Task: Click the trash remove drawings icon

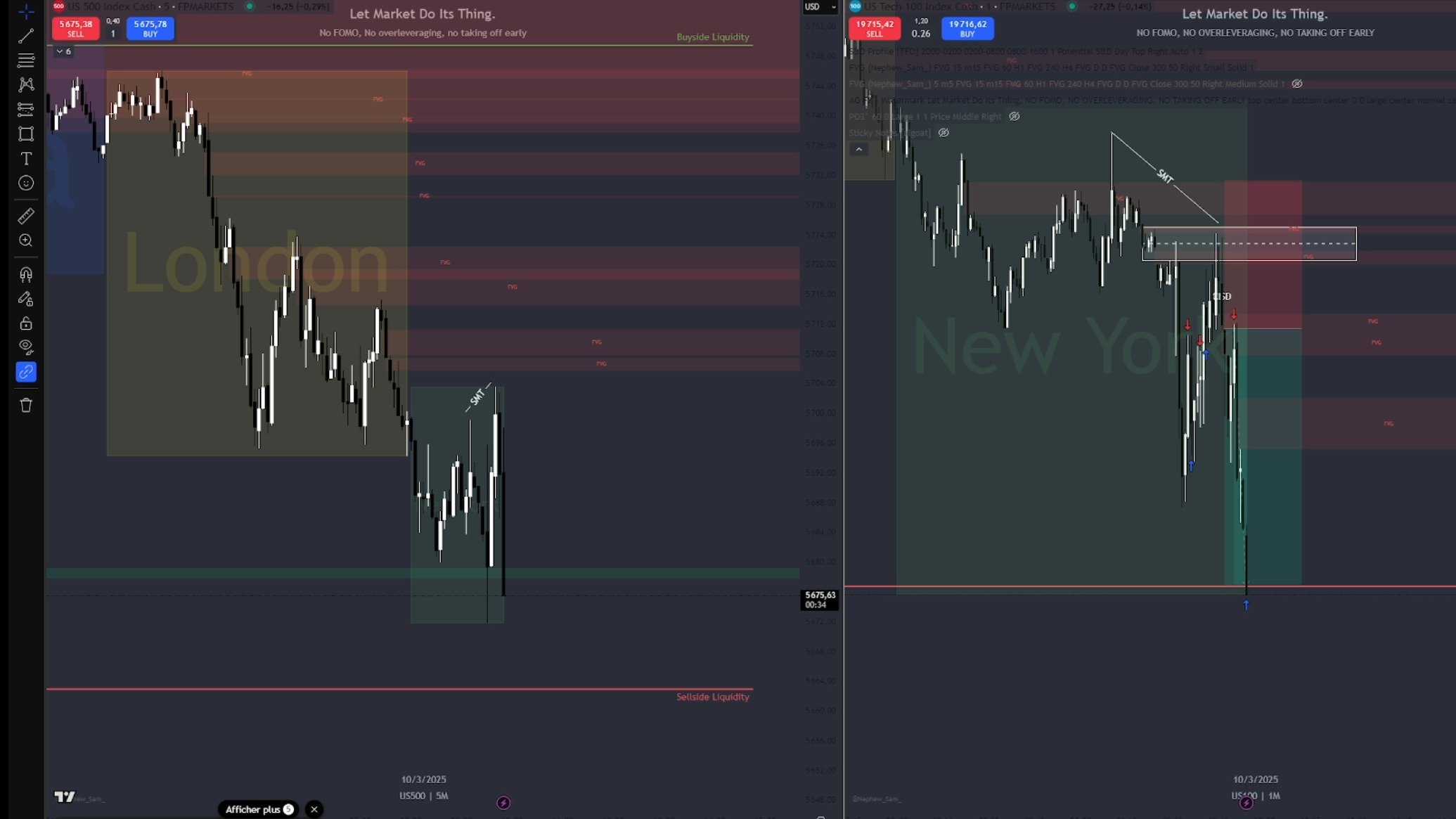Action: point(26,405)
